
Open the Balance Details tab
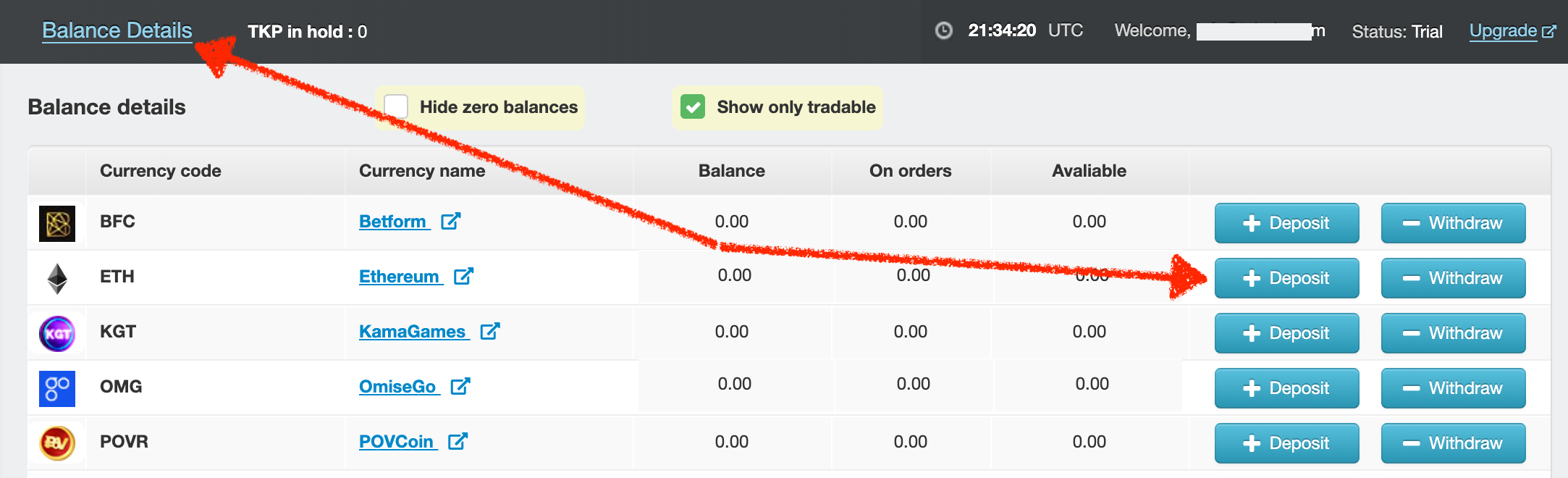click(117, 30)
